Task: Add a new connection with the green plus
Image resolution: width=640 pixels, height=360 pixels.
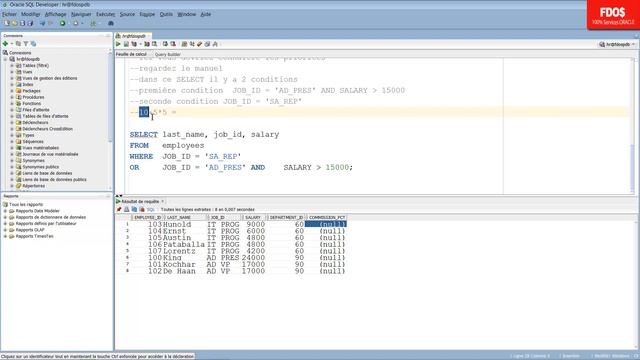Action: tap(5, 43)
